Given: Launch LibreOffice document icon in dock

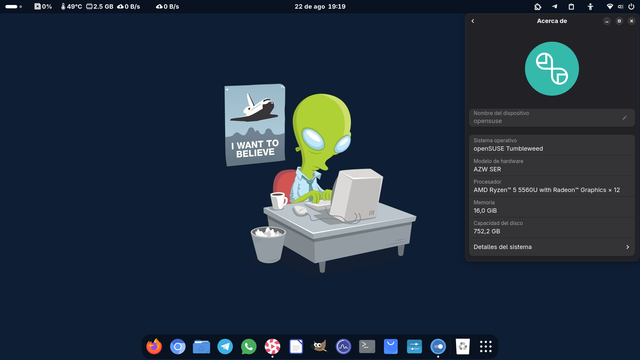Looking at the screenshot, I should pos(296,347).
